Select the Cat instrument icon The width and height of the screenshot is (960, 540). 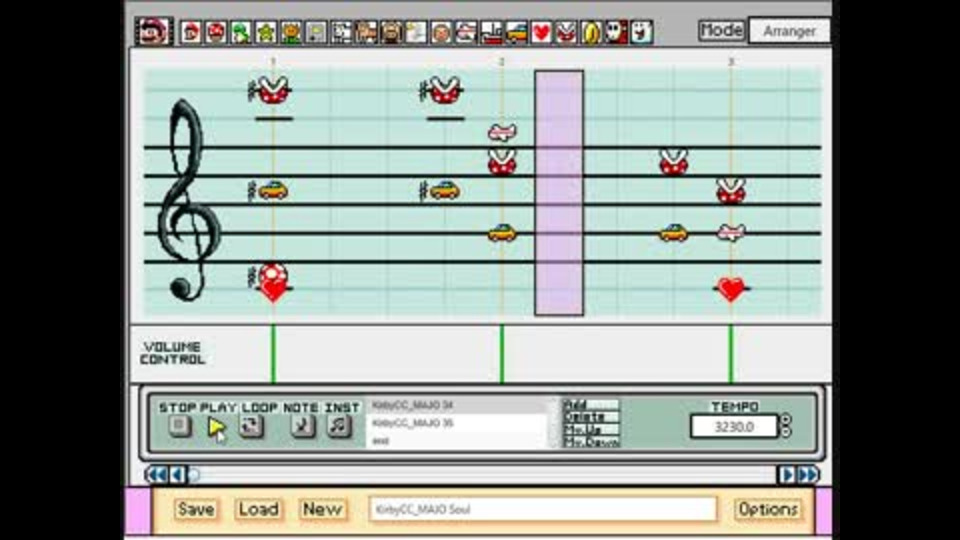[366, 32]
